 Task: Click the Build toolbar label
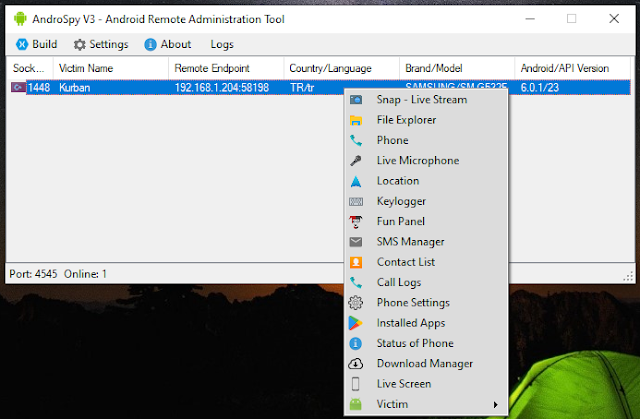coord(44,44)
